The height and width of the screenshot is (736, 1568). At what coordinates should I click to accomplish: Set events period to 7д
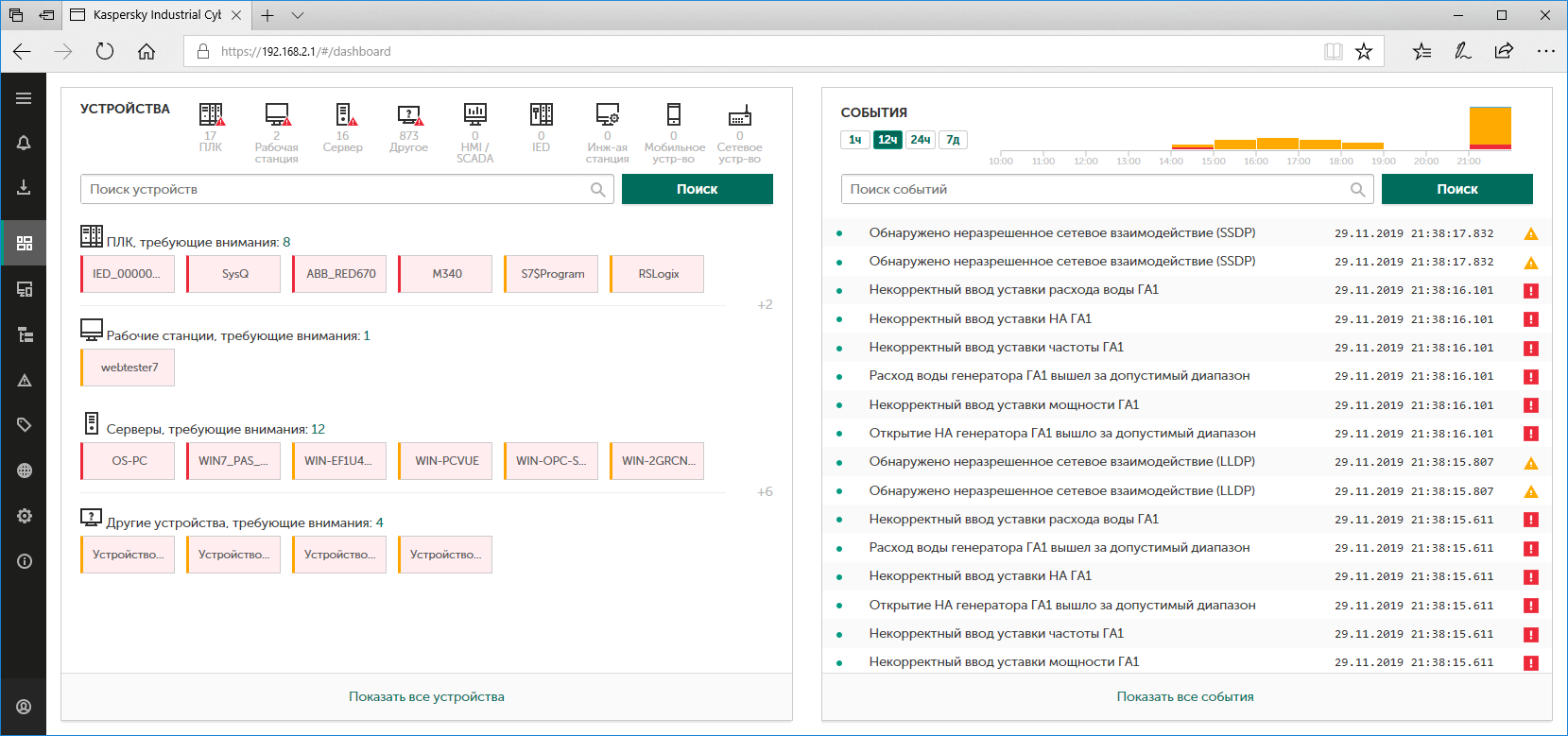tap(953, 140)
